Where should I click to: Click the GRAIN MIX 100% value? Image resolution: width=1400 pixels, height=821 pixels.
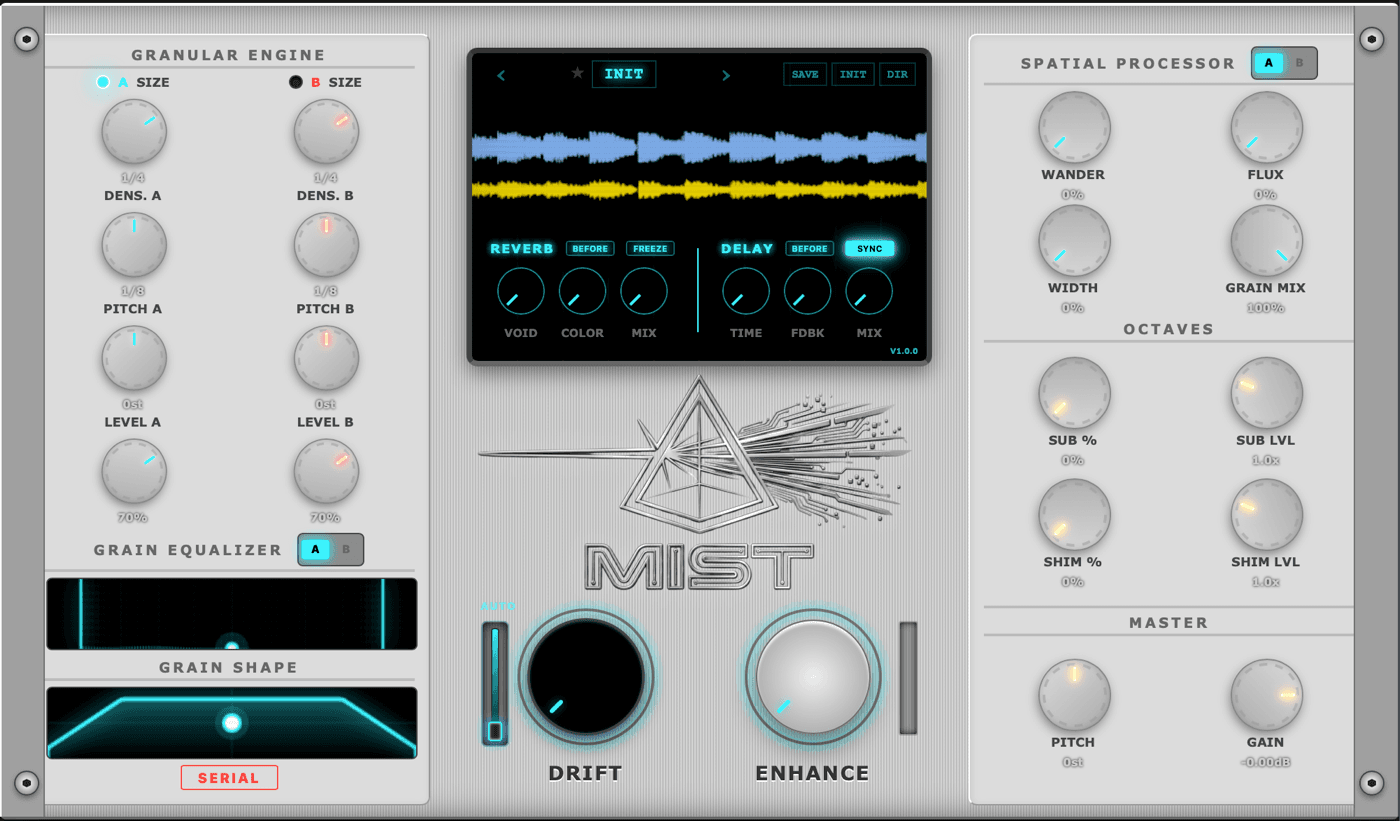(x=1266, y=307)
